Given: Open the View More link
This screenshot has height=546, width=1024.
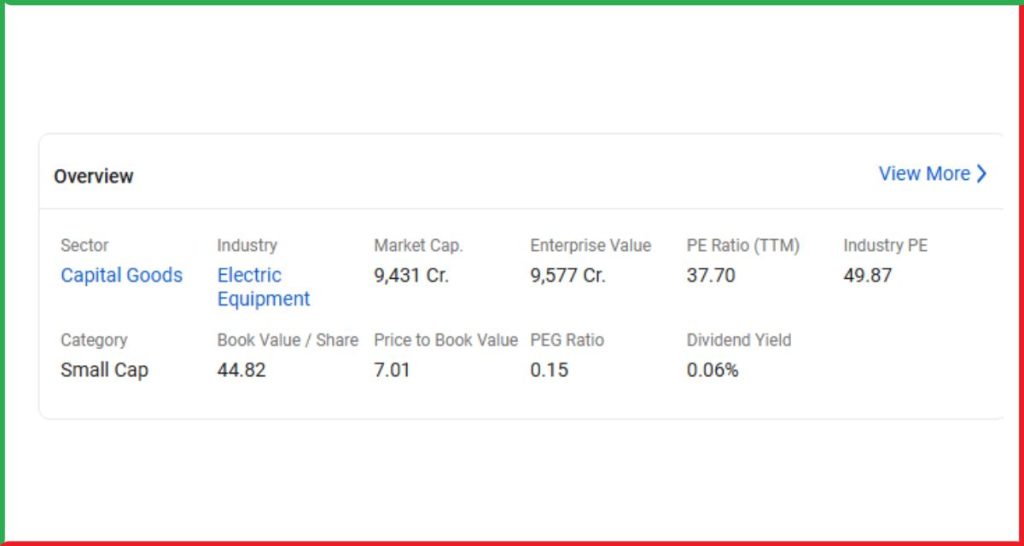Looking at the screenshot, I should tap(933, 174).
